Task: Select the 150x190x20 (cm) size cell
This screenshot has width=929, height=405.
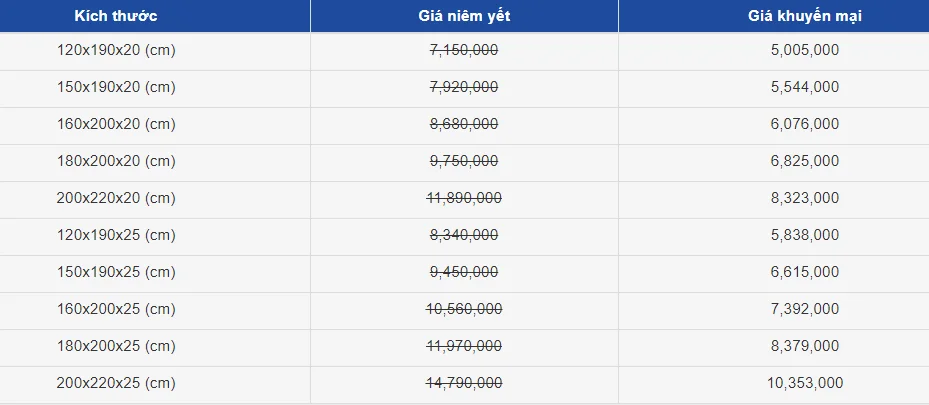Action: pyautogui.click(x=116, y=87)
